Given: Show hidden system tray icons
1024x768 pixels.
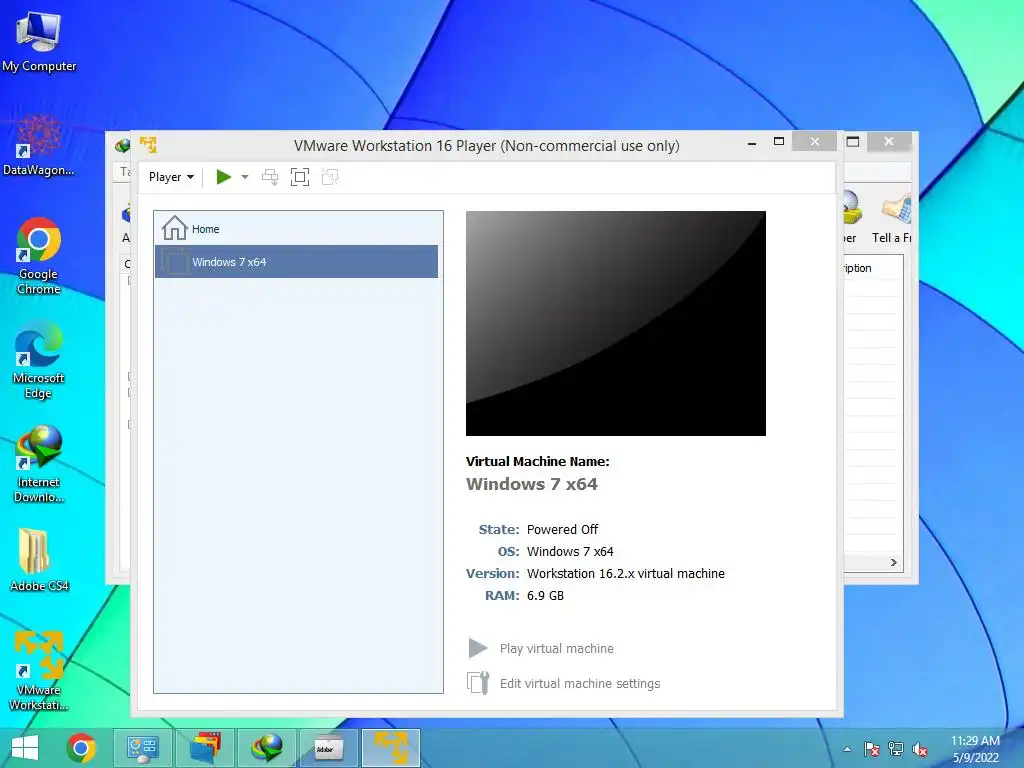Looking at the screenshot, I should pyautogui.click(x=847, y=749).
